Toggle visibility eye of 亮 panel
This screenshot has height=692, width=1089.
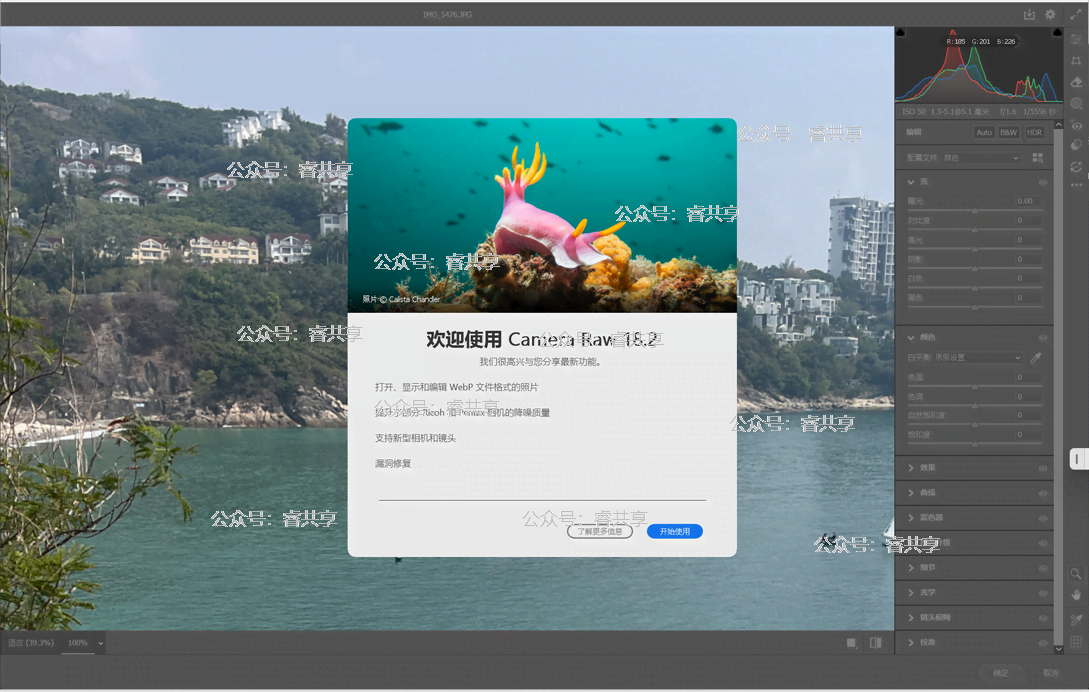pos(1043,182)
